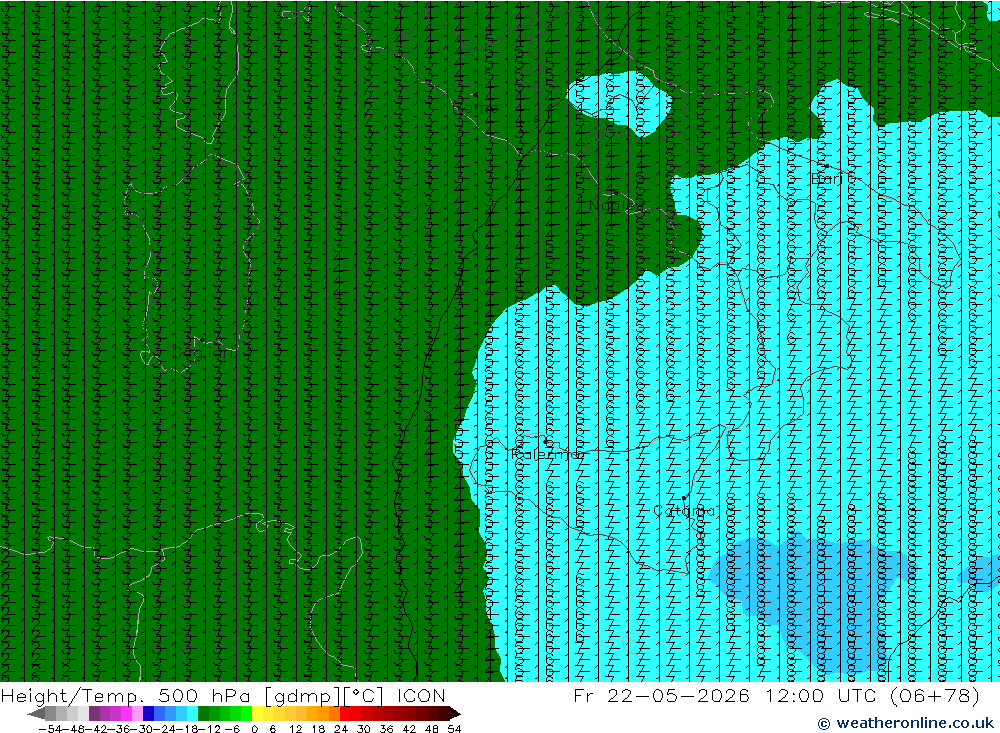Image resolution: width=1000 pixels, height=733 pixels.
Task: Click the grey left arrow of the legend
Action: click(x=36, y=713)
